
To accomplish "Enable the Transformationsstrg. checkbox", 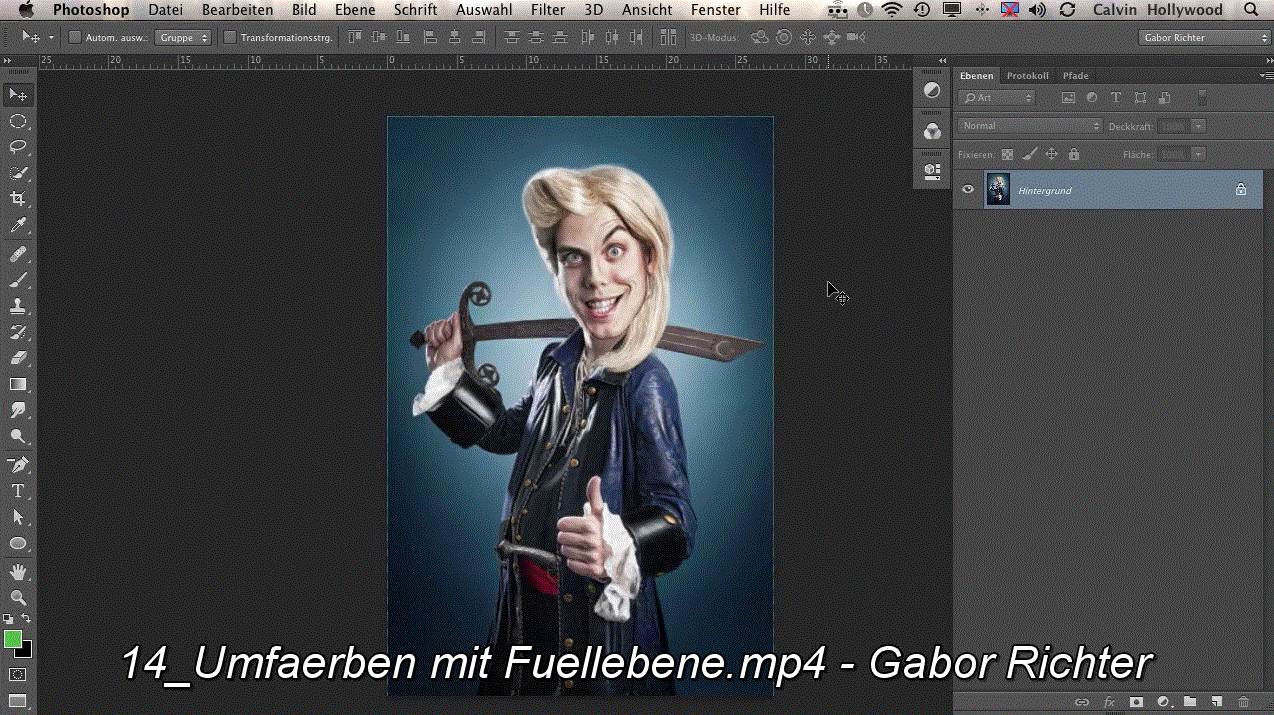I will tap(230, 37).
